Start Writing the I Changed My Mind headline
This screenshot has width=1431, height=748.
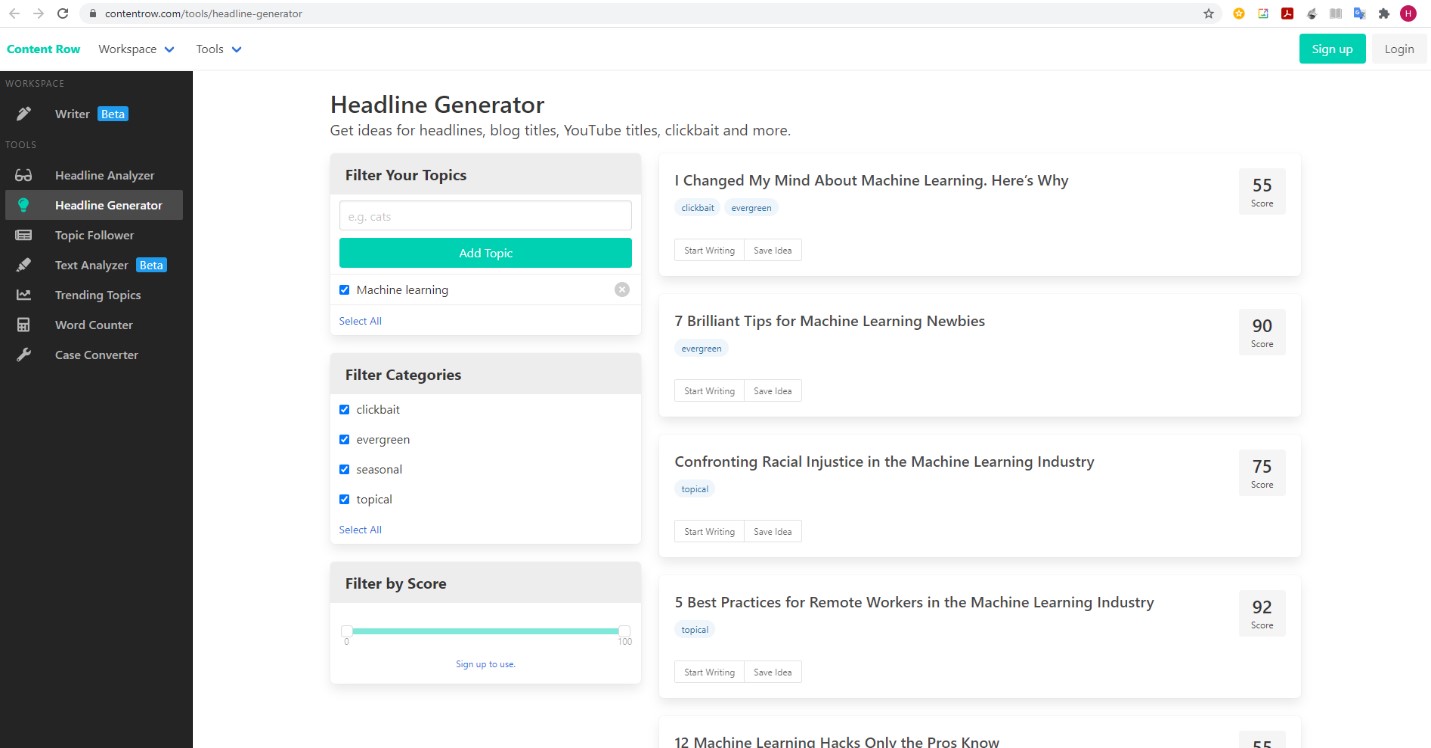(x=709, y=250)
